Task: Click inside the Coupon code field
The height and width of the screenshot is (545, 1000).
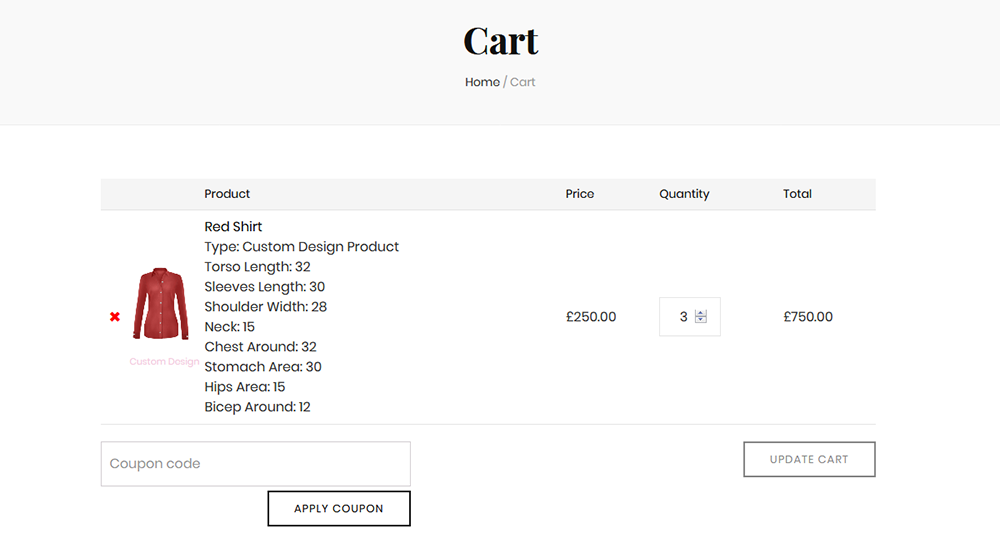Action: click(256, 464)
